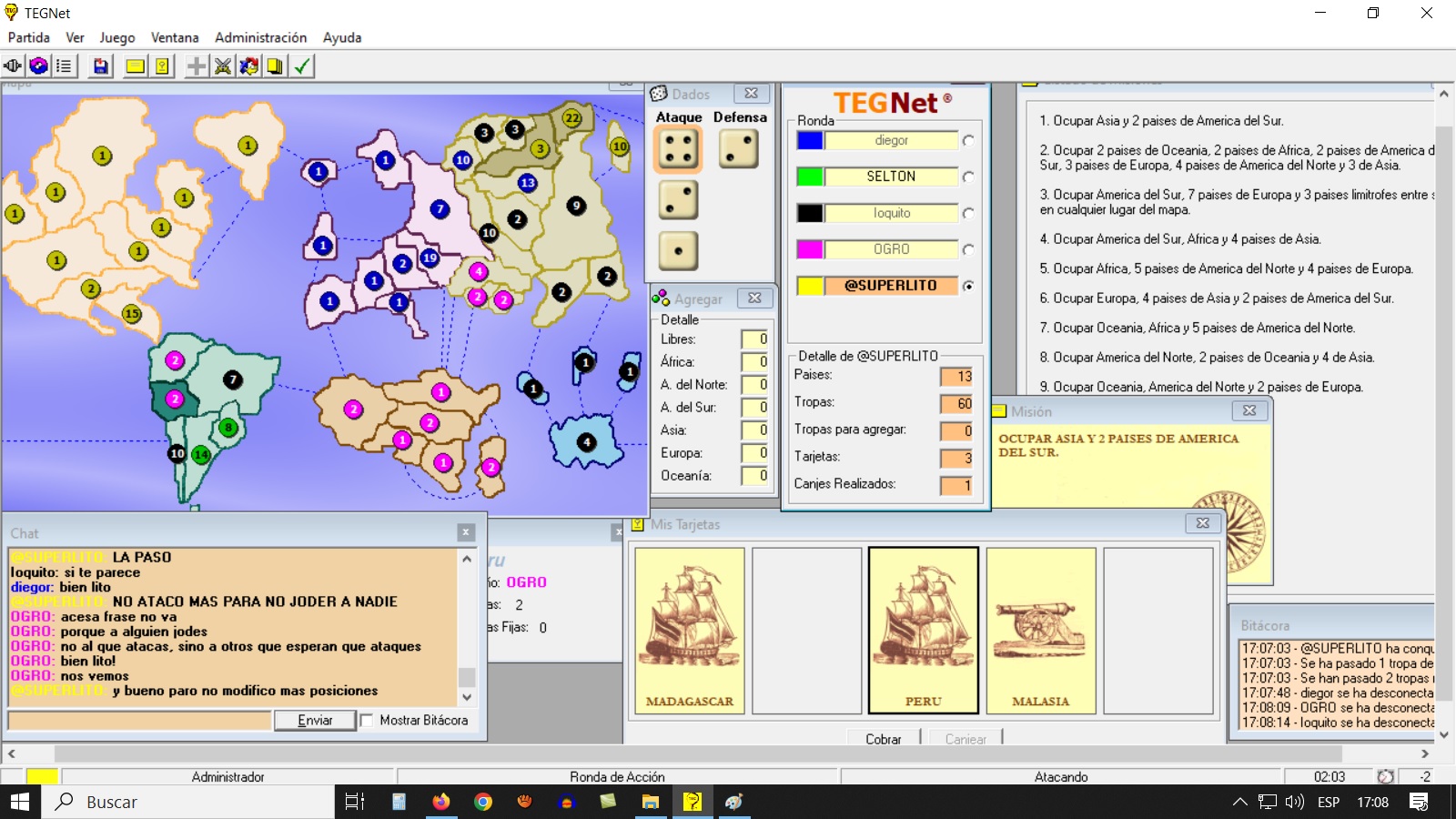Open the list view toolbar icon
The width and height of the screenshot is (1456, 819).
point(64,66)
